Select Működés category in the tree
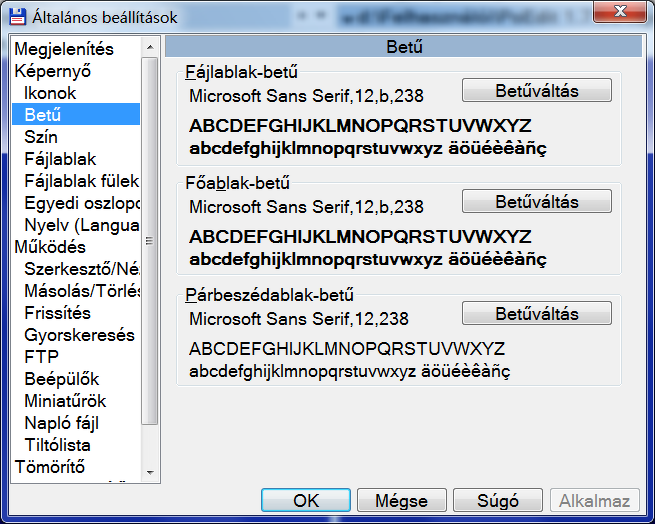 coord(50,247)
